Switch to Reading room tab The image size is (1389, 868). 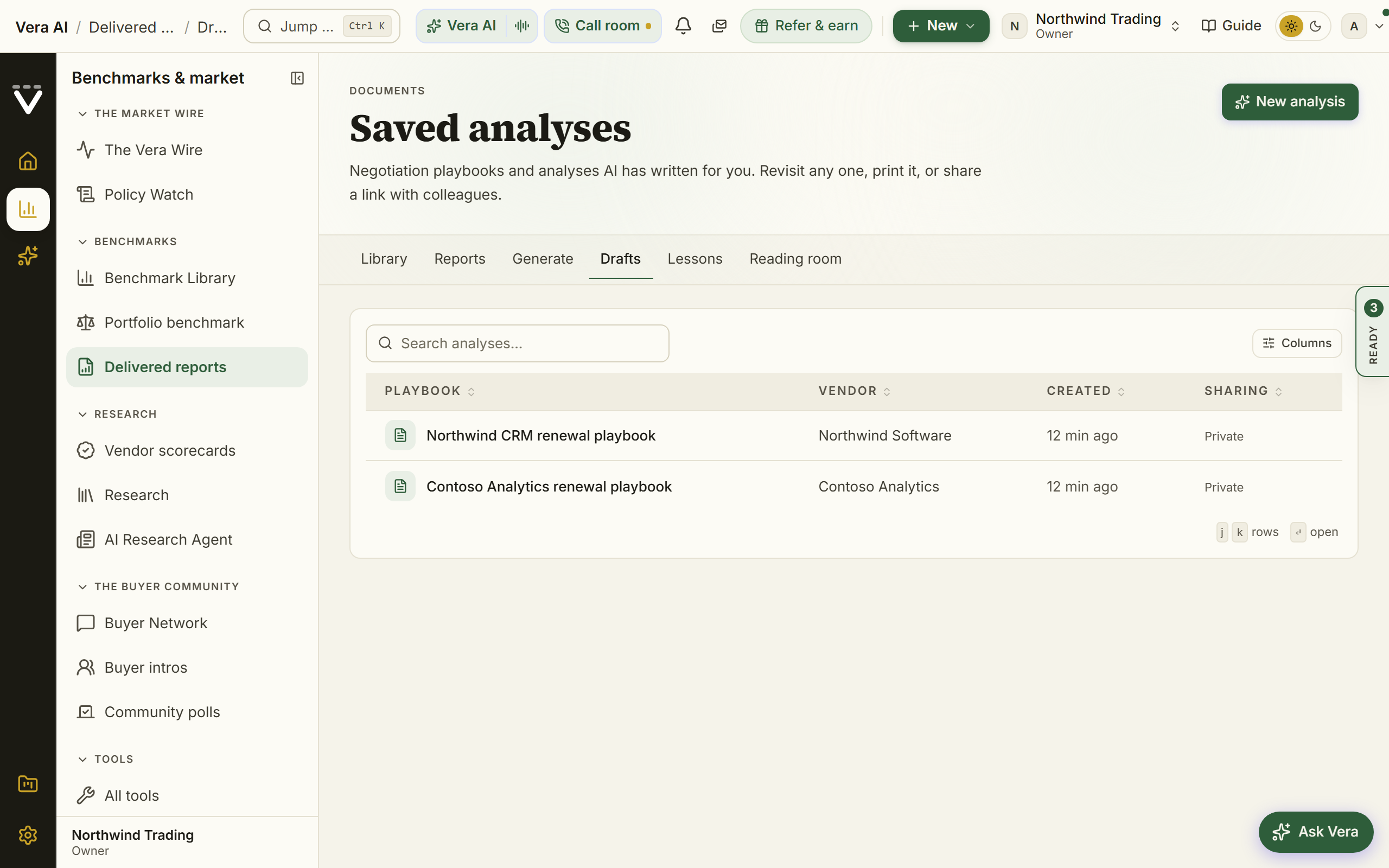point(795,259)
